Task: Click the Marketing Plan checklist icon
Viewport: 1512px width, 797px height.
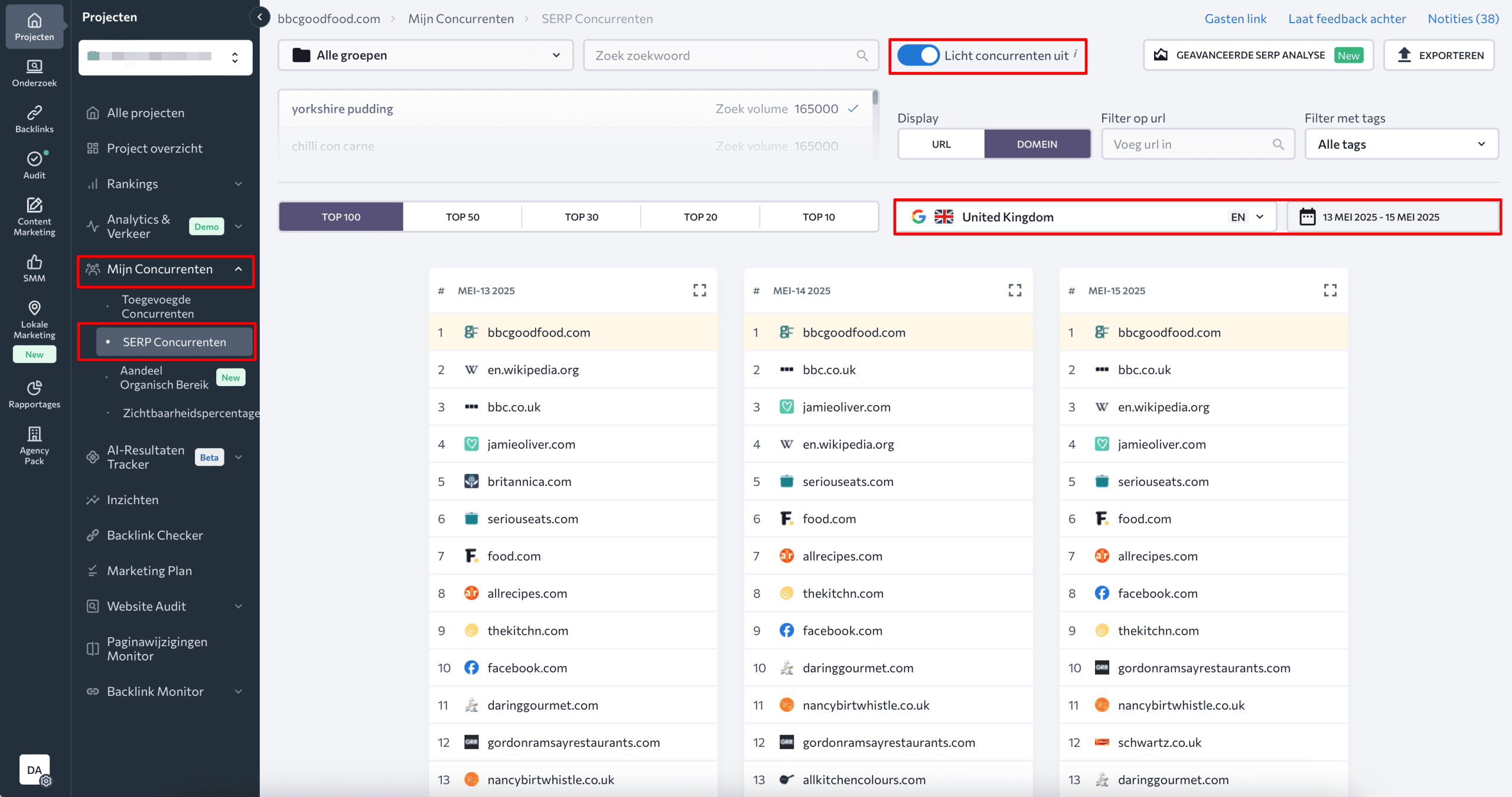Action: [93, 570]
